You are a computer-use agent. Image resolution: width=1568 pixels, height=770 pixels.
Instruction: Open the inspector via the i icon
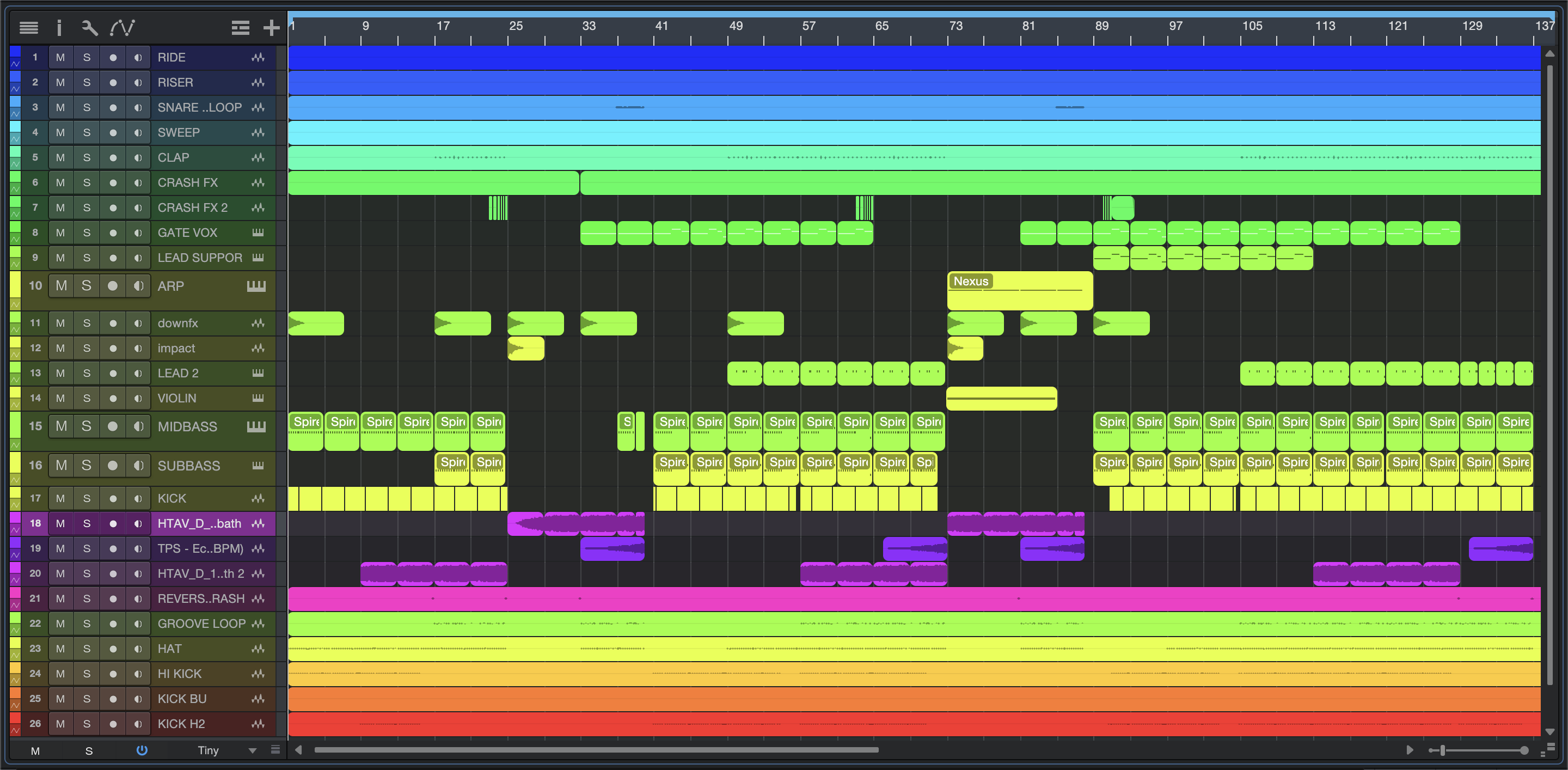(x=59, y=27)
